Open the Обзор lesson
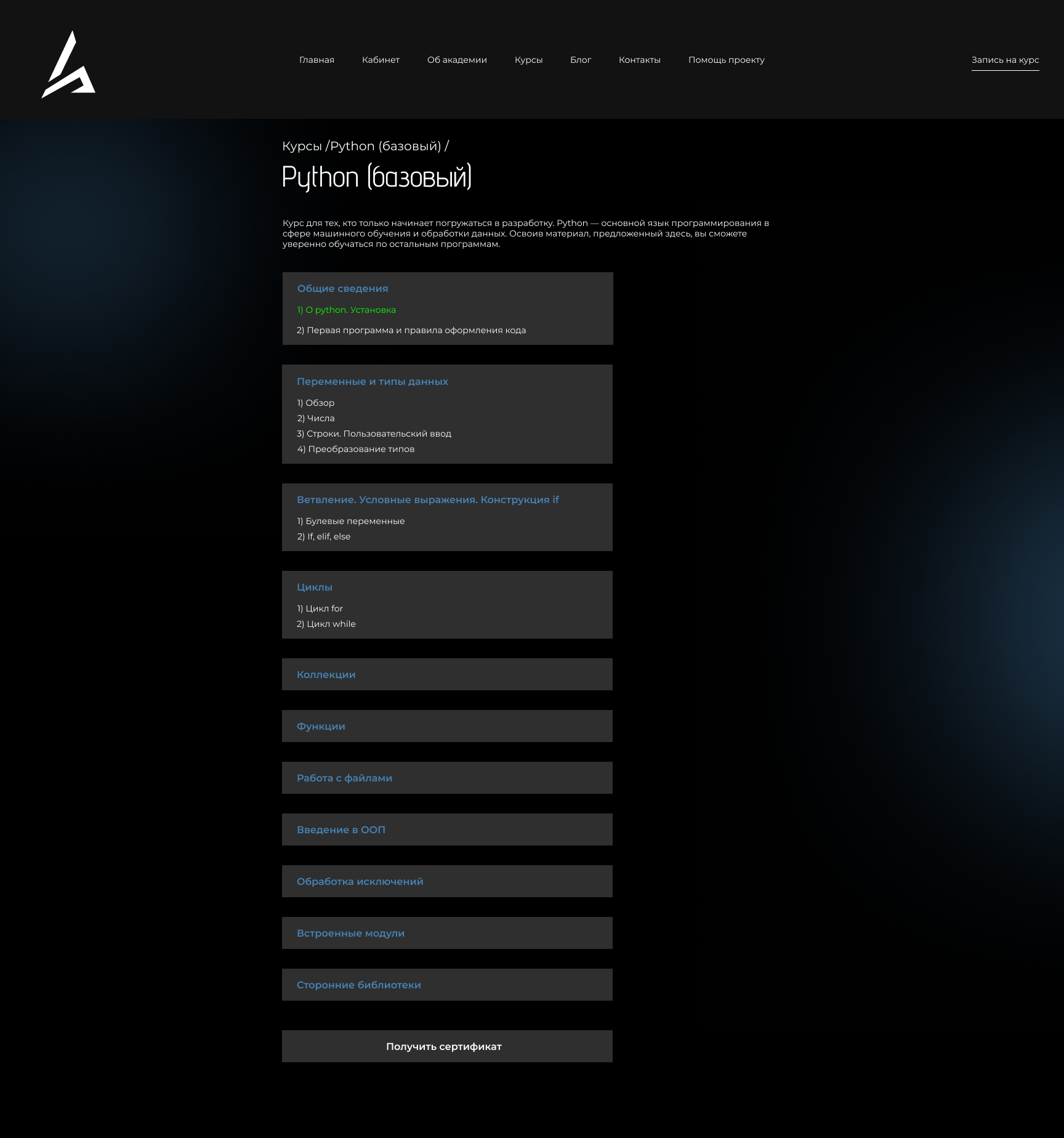 click(x=316, y=403)
